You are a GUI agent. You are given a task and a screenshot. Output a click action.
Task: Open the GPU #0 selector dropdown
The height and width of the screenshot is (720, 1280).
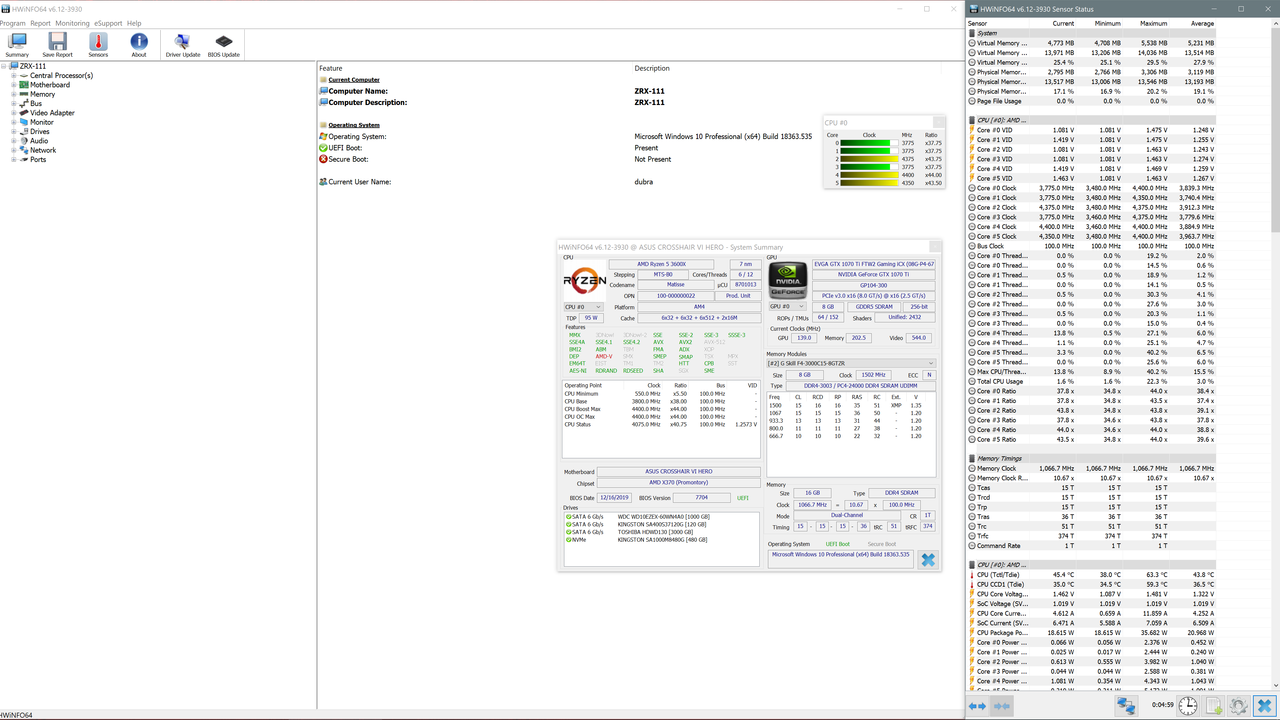coord(787,307)
